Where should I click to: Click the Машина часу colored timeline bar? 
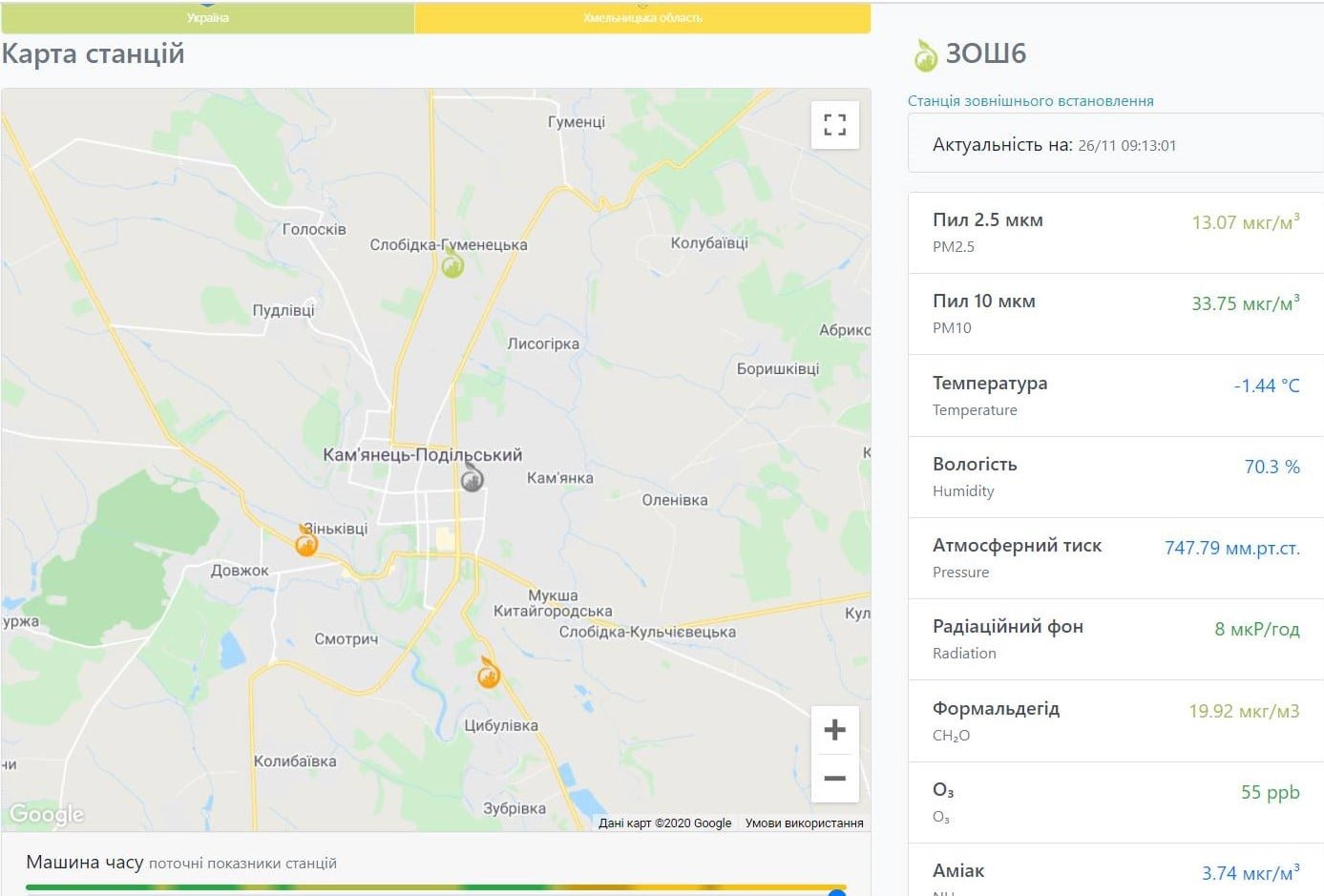[x=435, y=888]
